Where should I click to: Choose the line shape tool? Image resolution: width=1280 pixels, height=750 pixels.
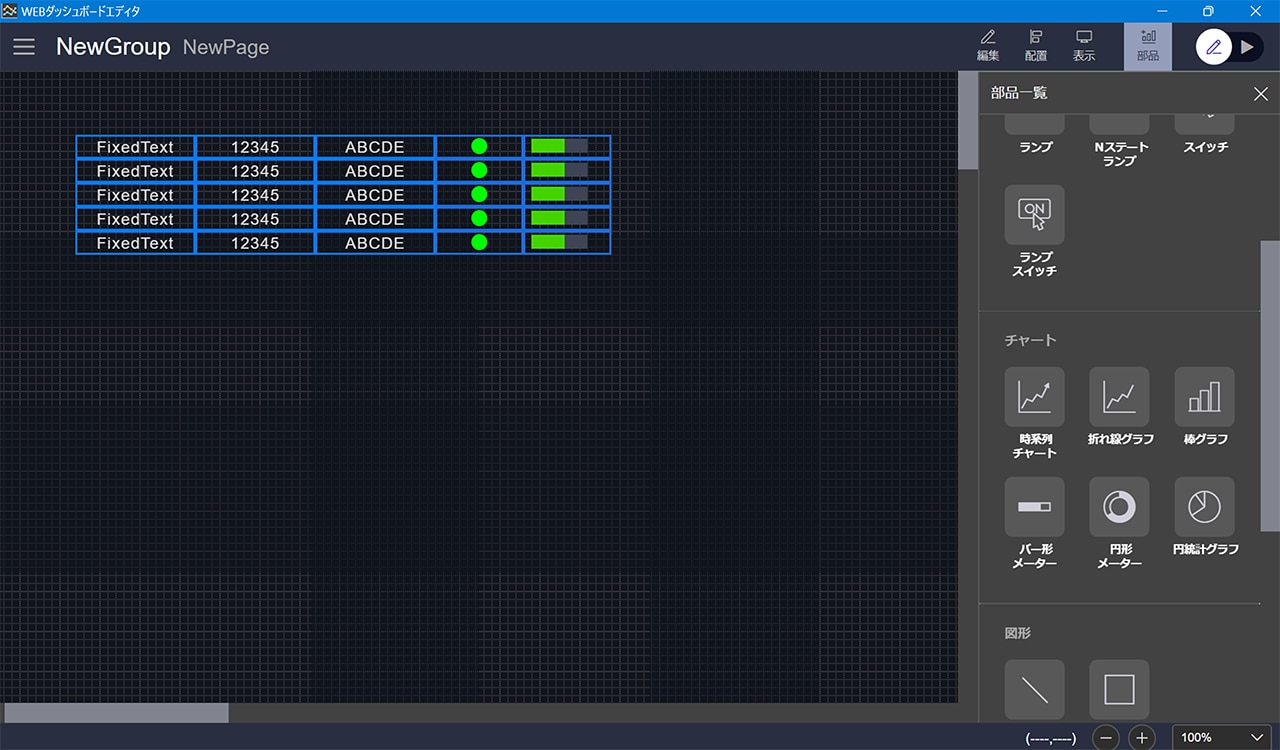1034,689
